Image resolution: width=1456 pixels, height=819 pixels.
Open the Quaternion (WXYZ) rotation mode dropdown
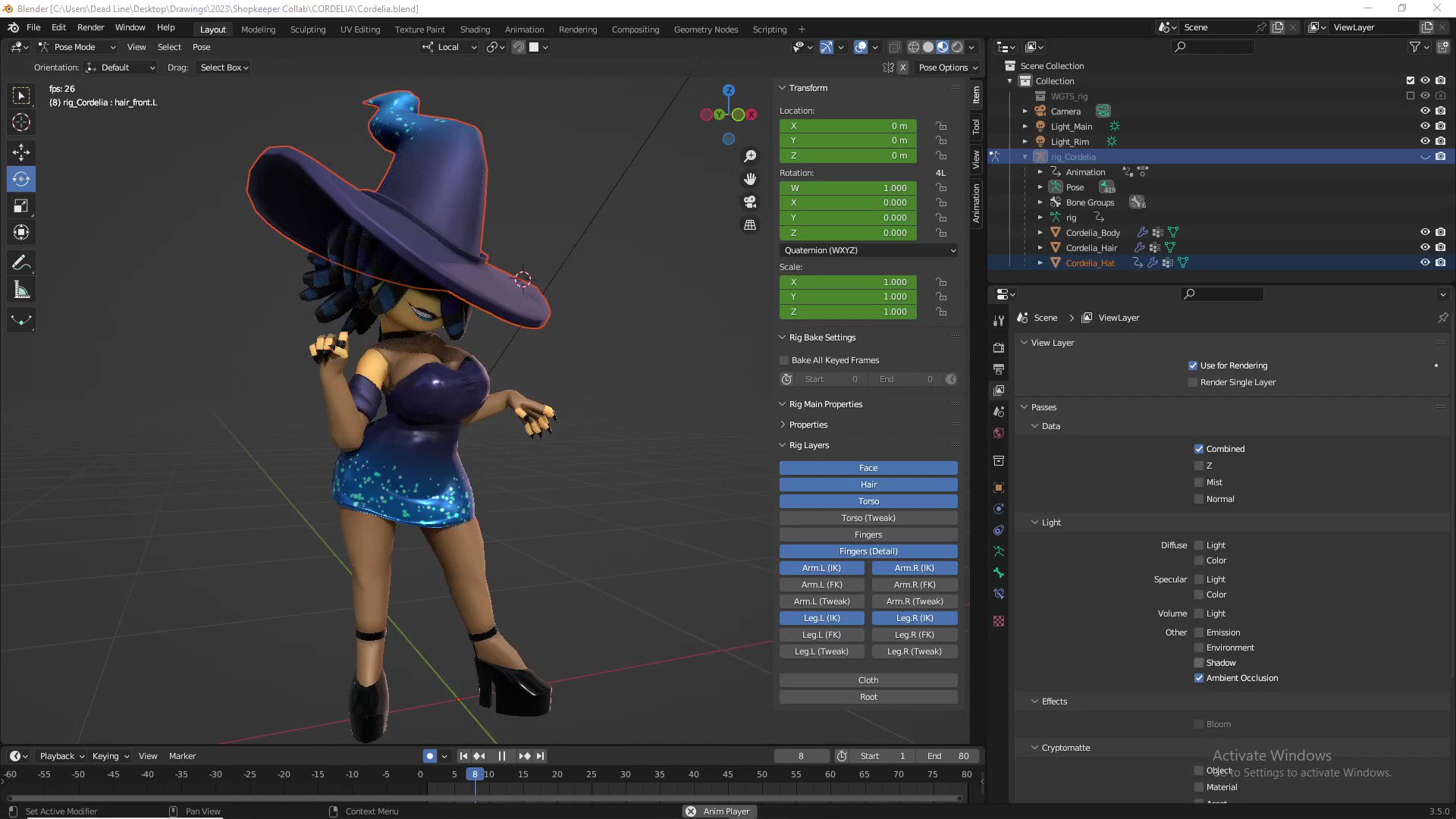[868, 250]
